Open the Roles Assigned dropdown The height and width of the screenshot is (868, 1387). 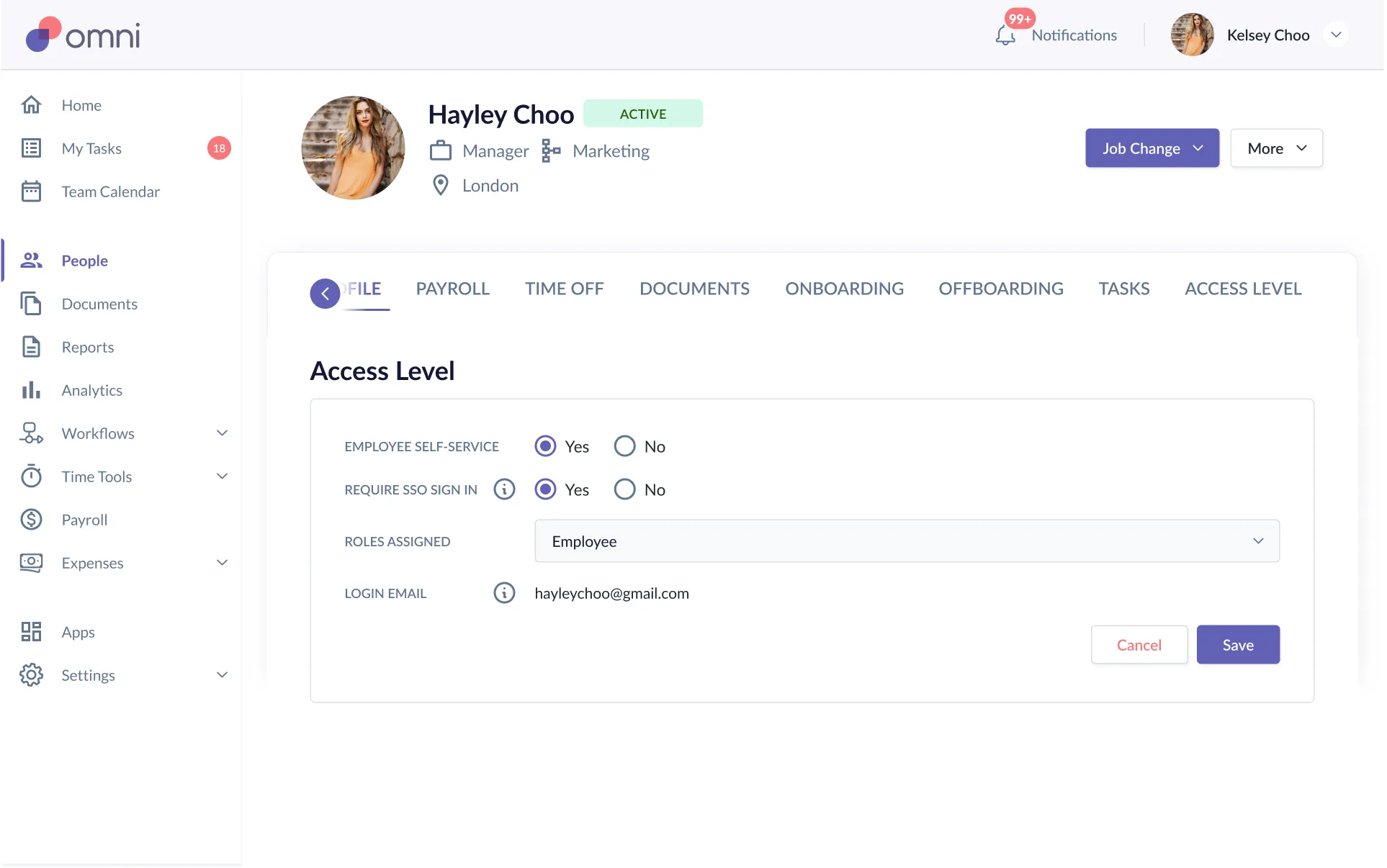907,541
